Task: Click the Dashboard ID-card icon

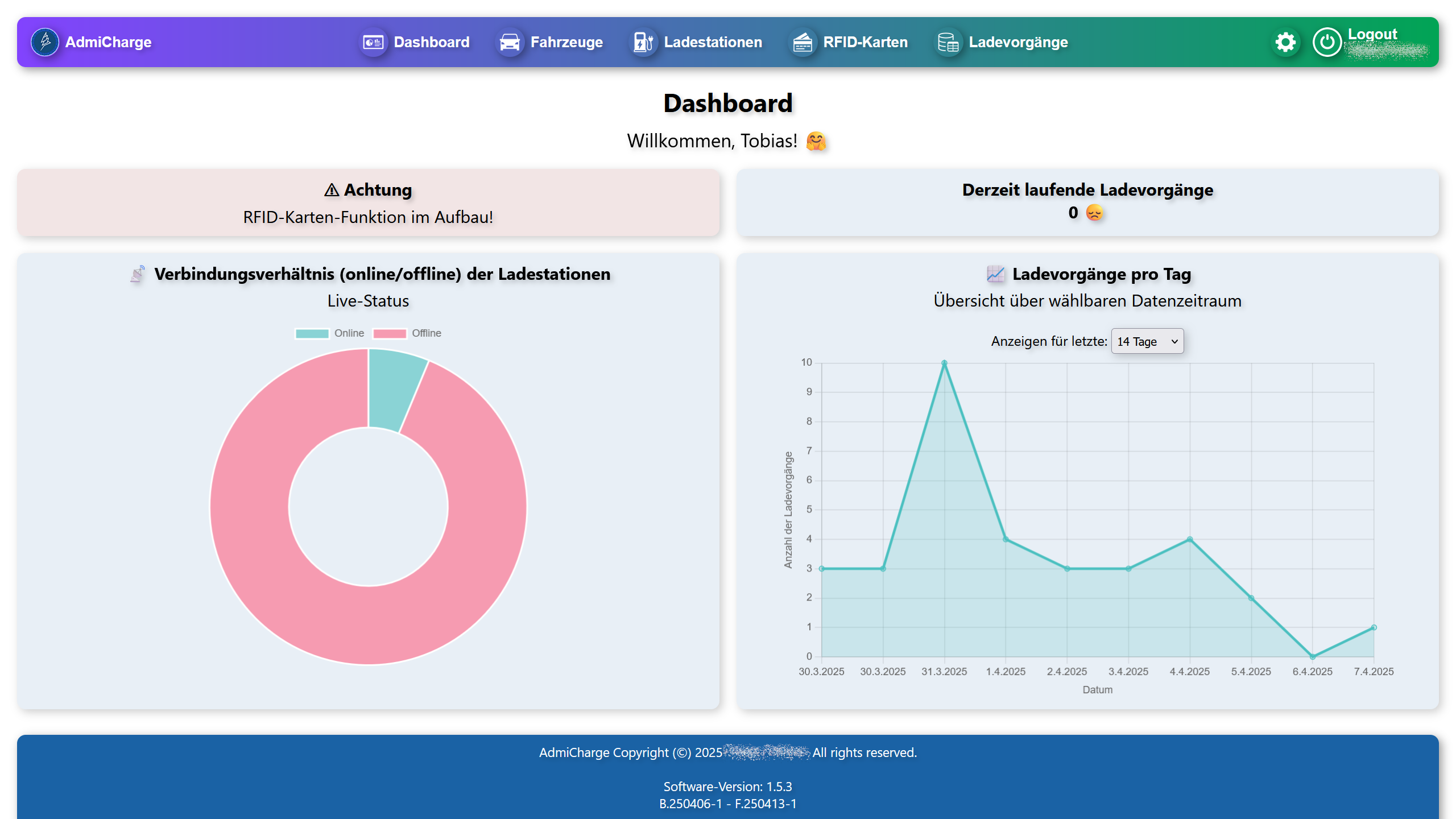Action: pyautogui.click(x=373, y=42)
